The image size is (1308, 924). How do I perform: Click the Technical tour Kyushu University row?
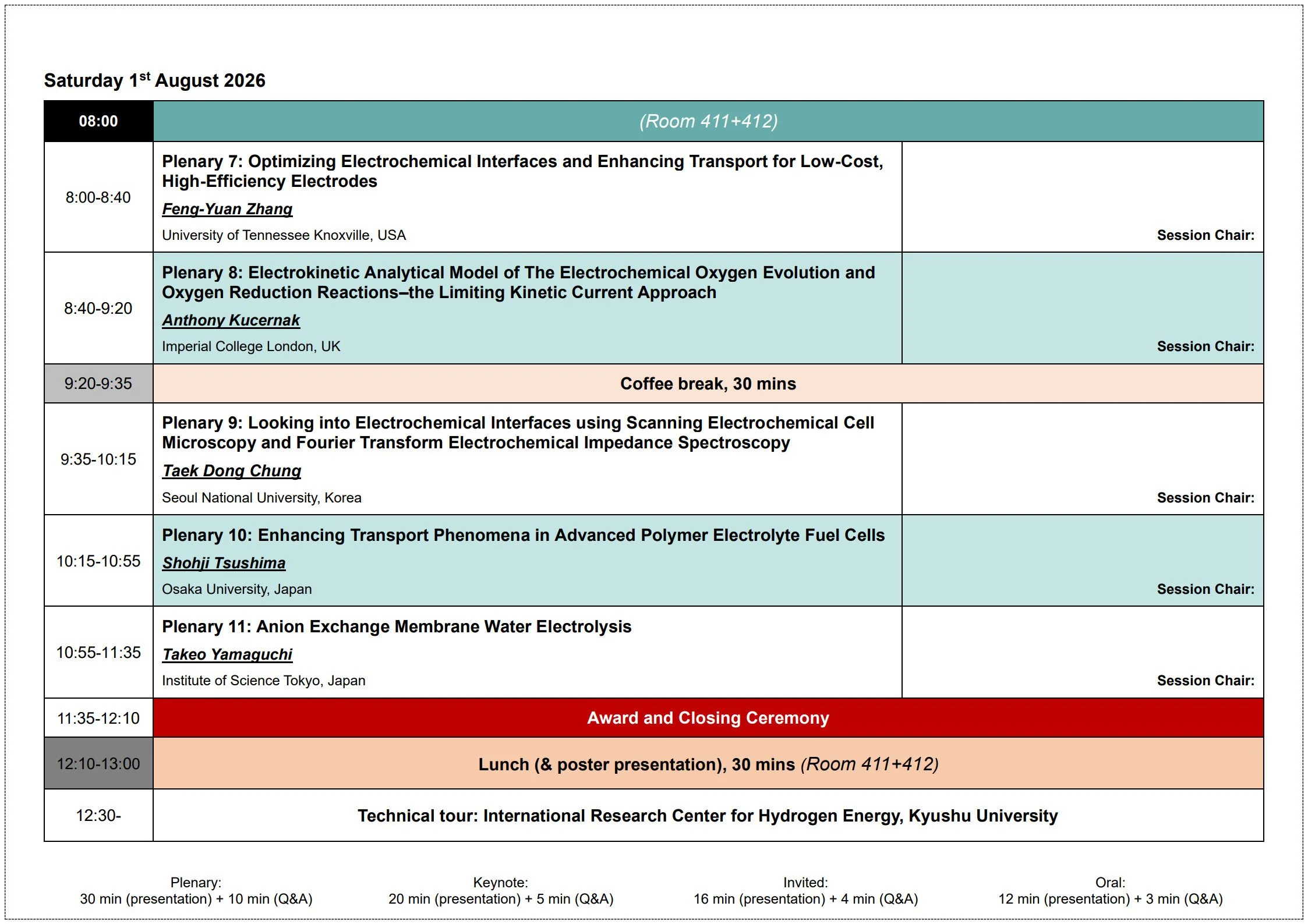(x=708, y=816)
